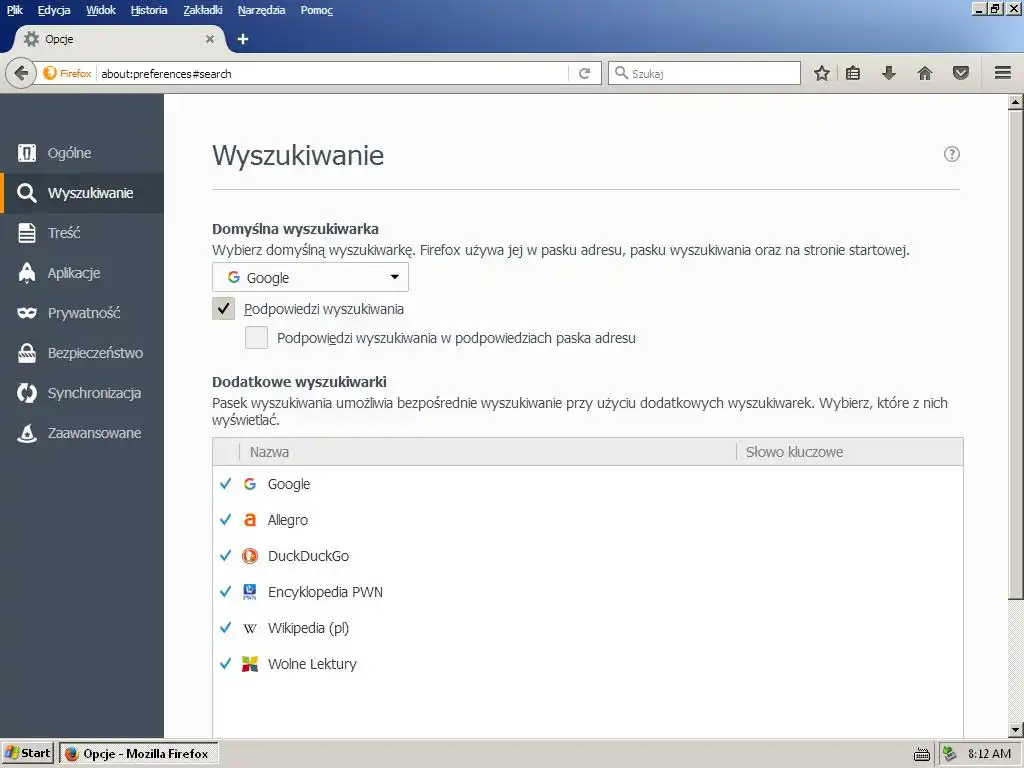Click the keyboard icon in the system tray
The width and height of the screenshot is (1024, 768).
[x=922, y=754]
